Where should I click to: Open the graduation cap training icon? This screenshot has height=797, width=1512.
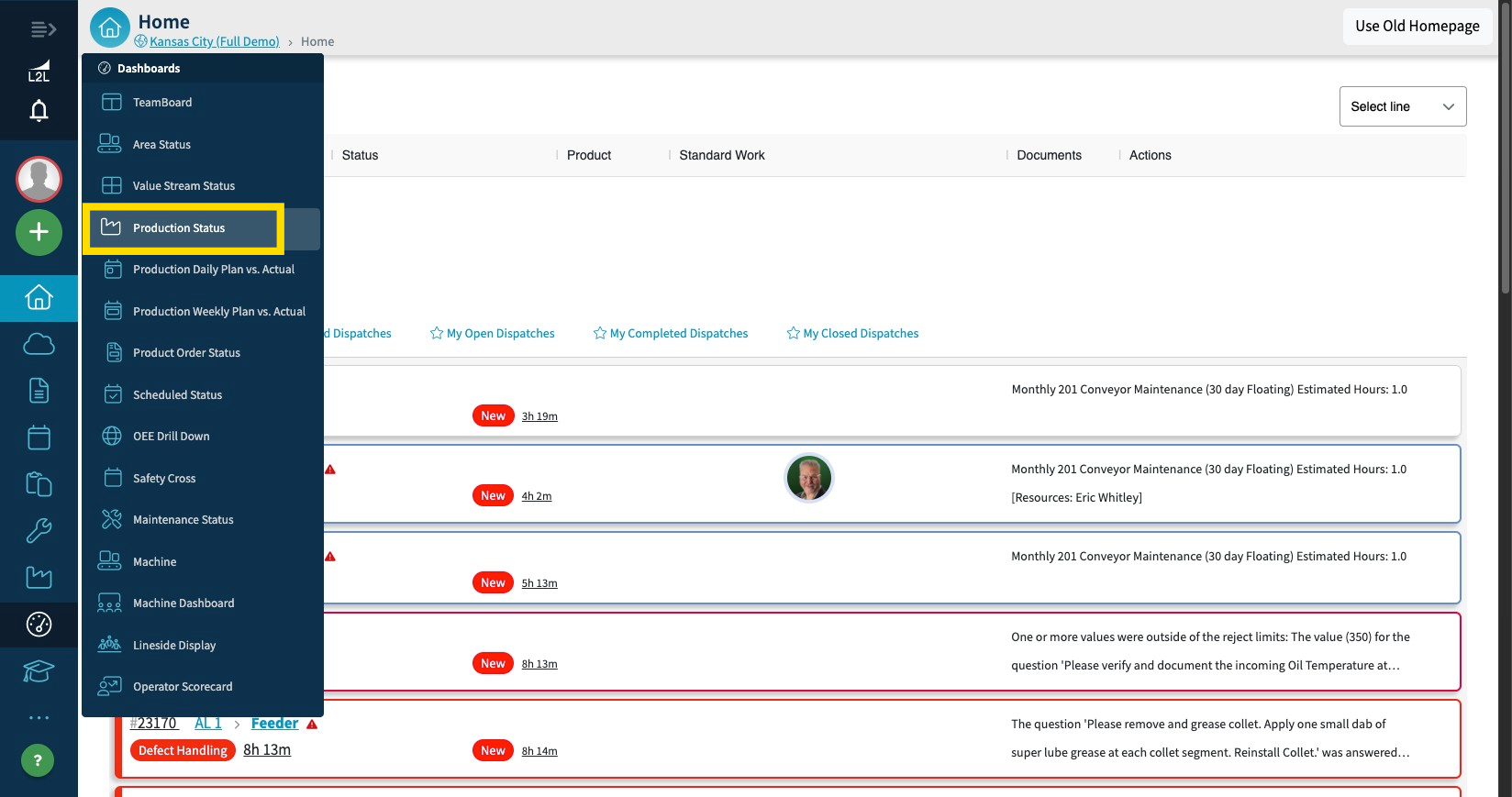[x=39, y=671]
